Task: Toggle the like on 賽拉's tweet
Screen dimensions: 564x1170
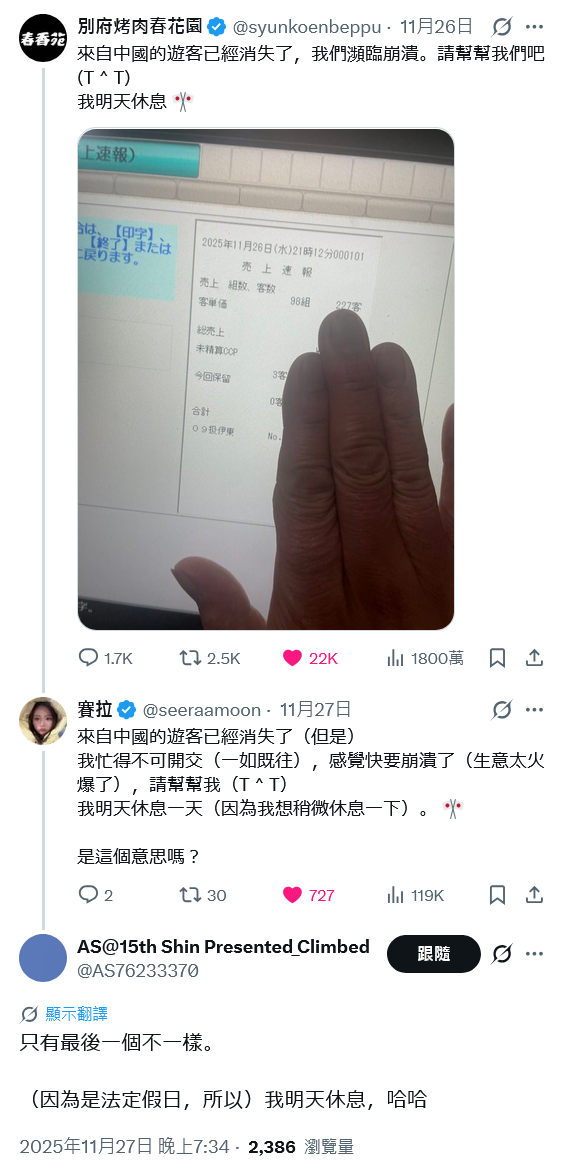Action: [x=309, y=895]
